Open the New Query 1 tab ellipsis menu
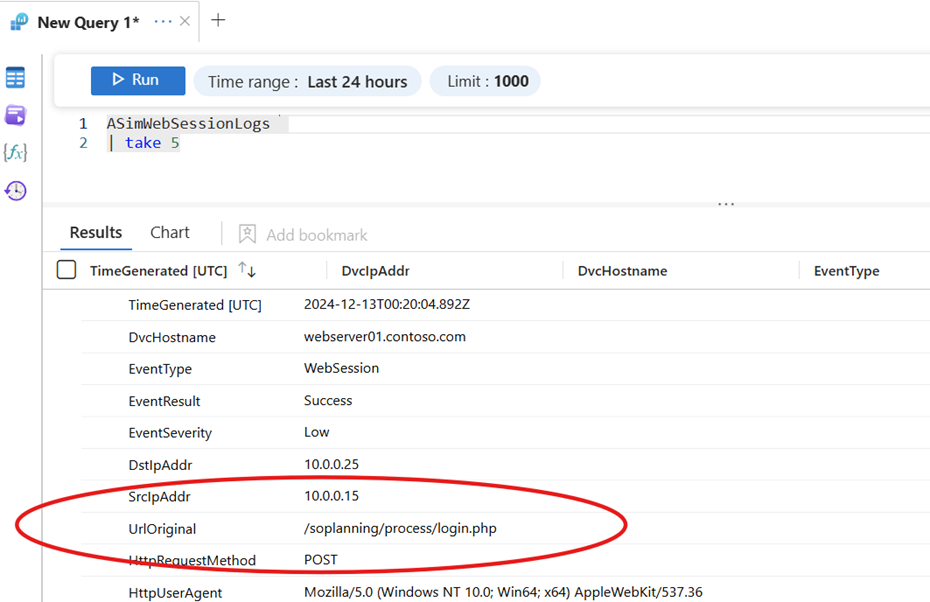Screen dimensions: 930x602 tap(163, 21)
